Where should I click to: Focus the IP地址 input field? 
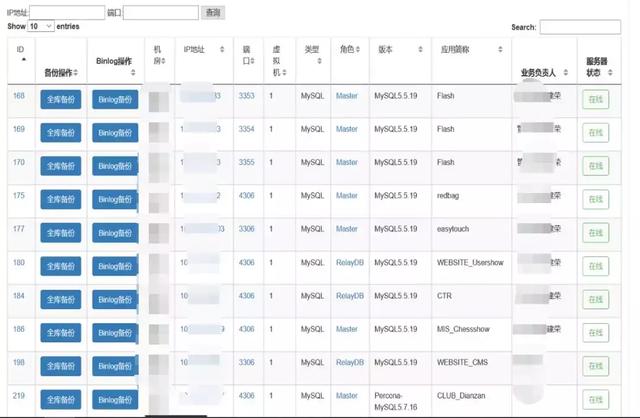(x=67, y=12)
